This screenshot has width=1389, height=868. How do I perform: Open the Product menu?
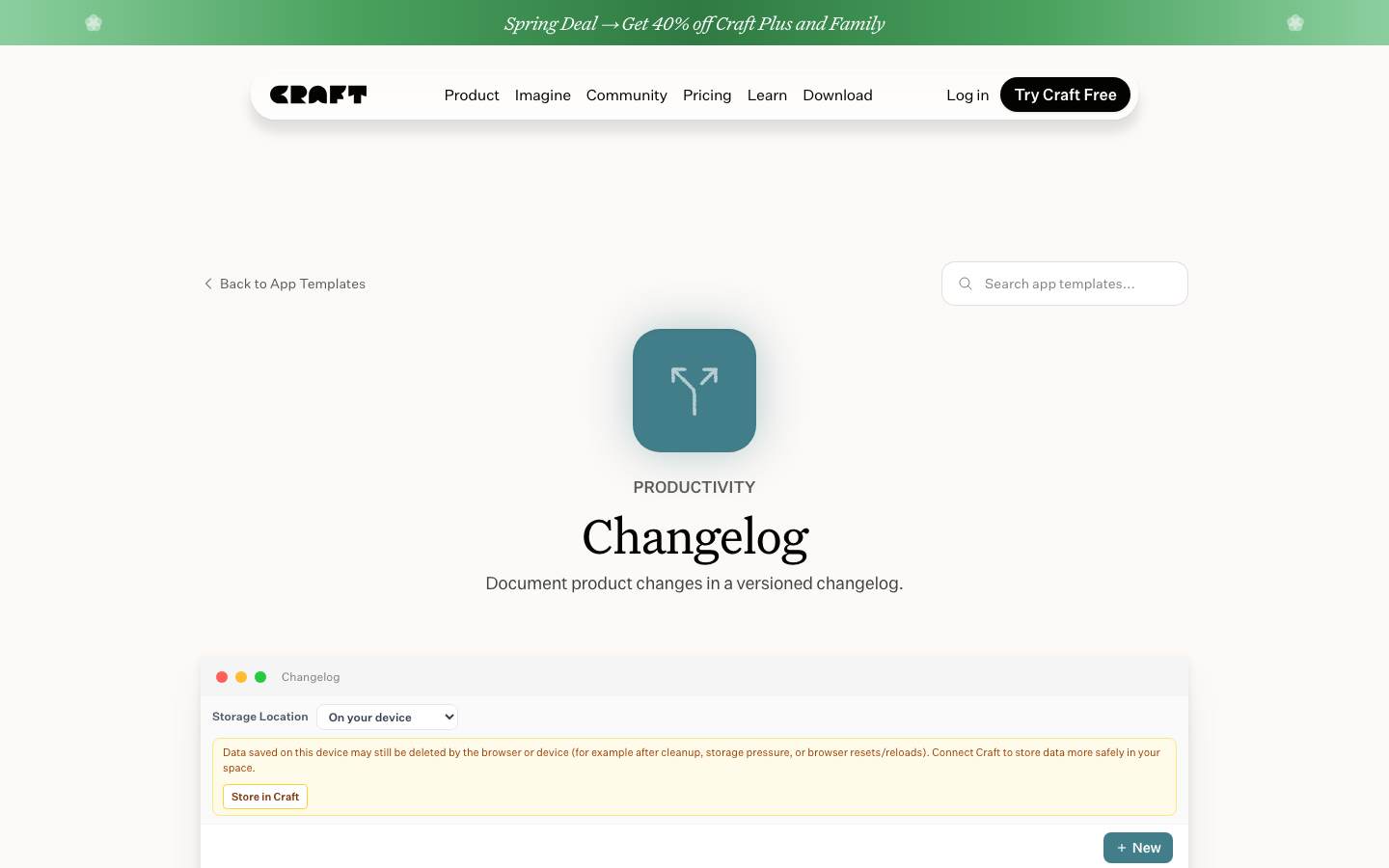(x=472, y=95)
